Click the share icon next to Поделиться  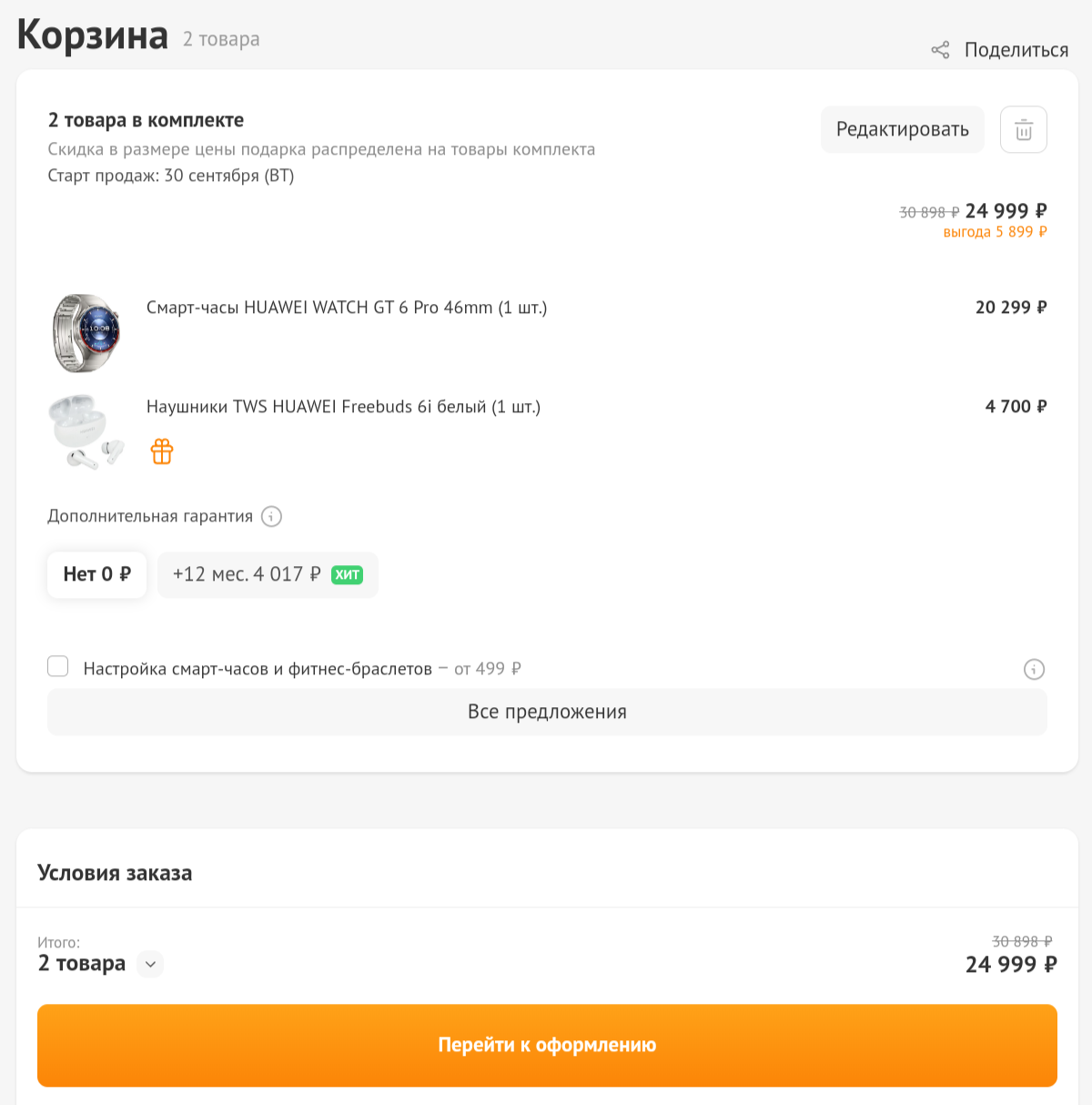[942, 50]
